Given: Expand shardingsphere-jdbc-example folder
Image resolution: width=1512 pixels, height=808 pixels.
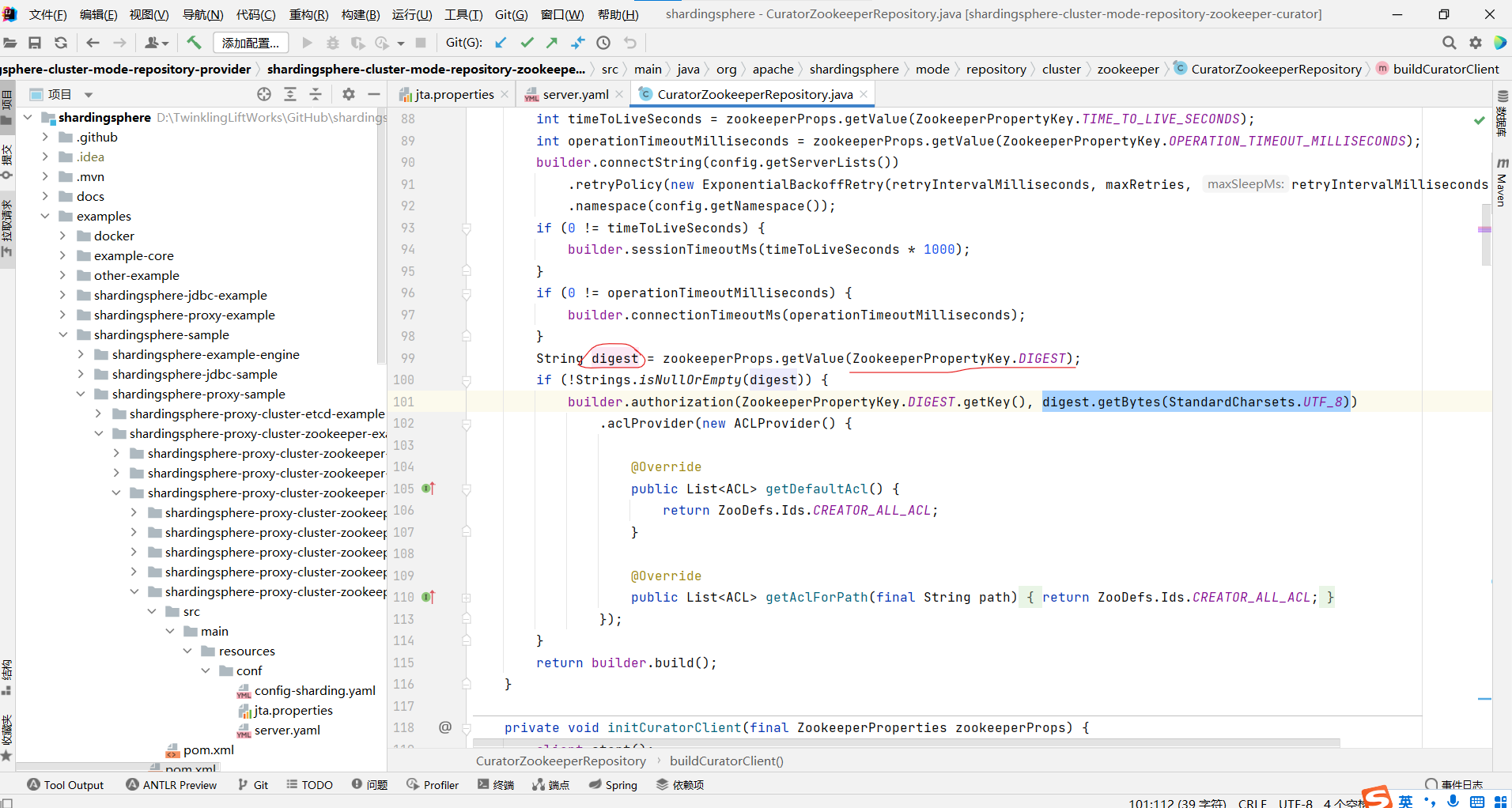Looking at the screenshot, I should coord(63,295).
